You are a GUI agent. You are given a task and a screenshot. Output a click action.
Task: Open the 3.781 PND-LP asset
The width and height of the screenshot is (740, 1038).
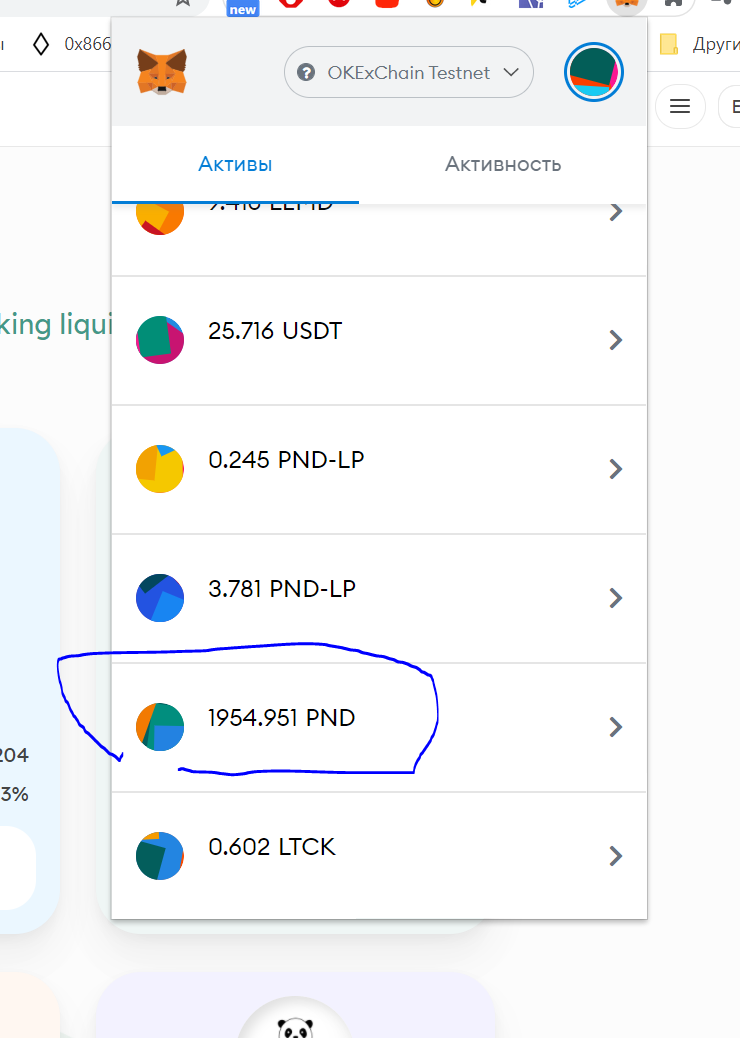(x=379, y=598)
